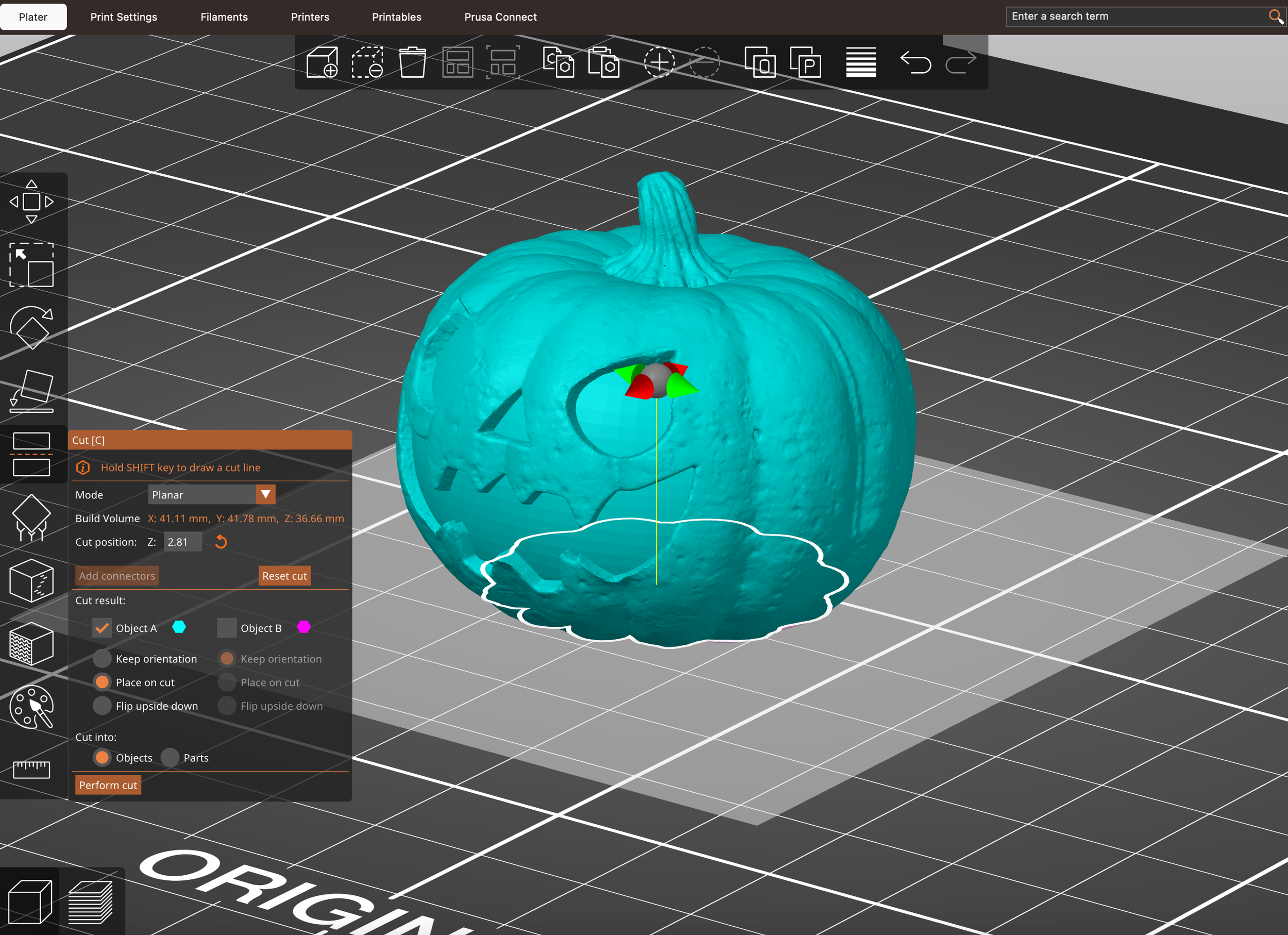Enable the Object B checkbox
1288x935 pixels.
coord(227,628)
